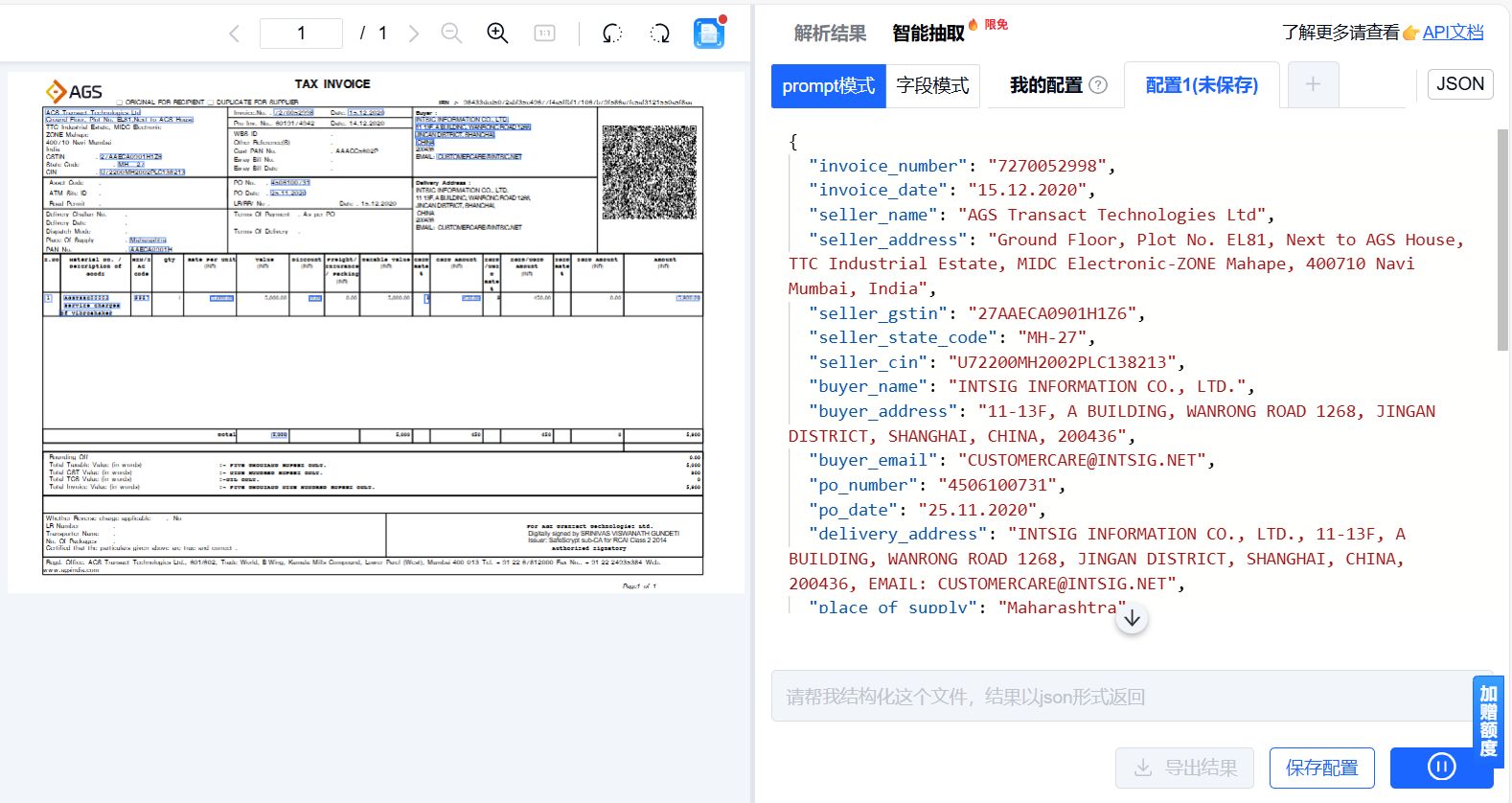Screen dimensions: 1512x803
Task: Click the 加赠额度 side banner
Action: (x=1488, y=722)
